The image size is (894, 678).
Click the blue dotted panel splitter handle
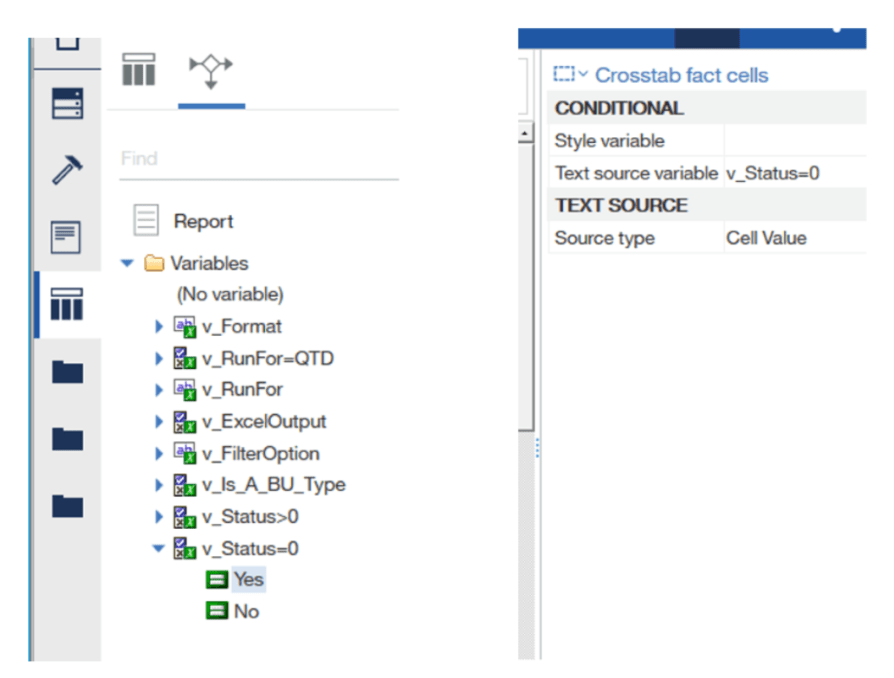click(537, 448)
